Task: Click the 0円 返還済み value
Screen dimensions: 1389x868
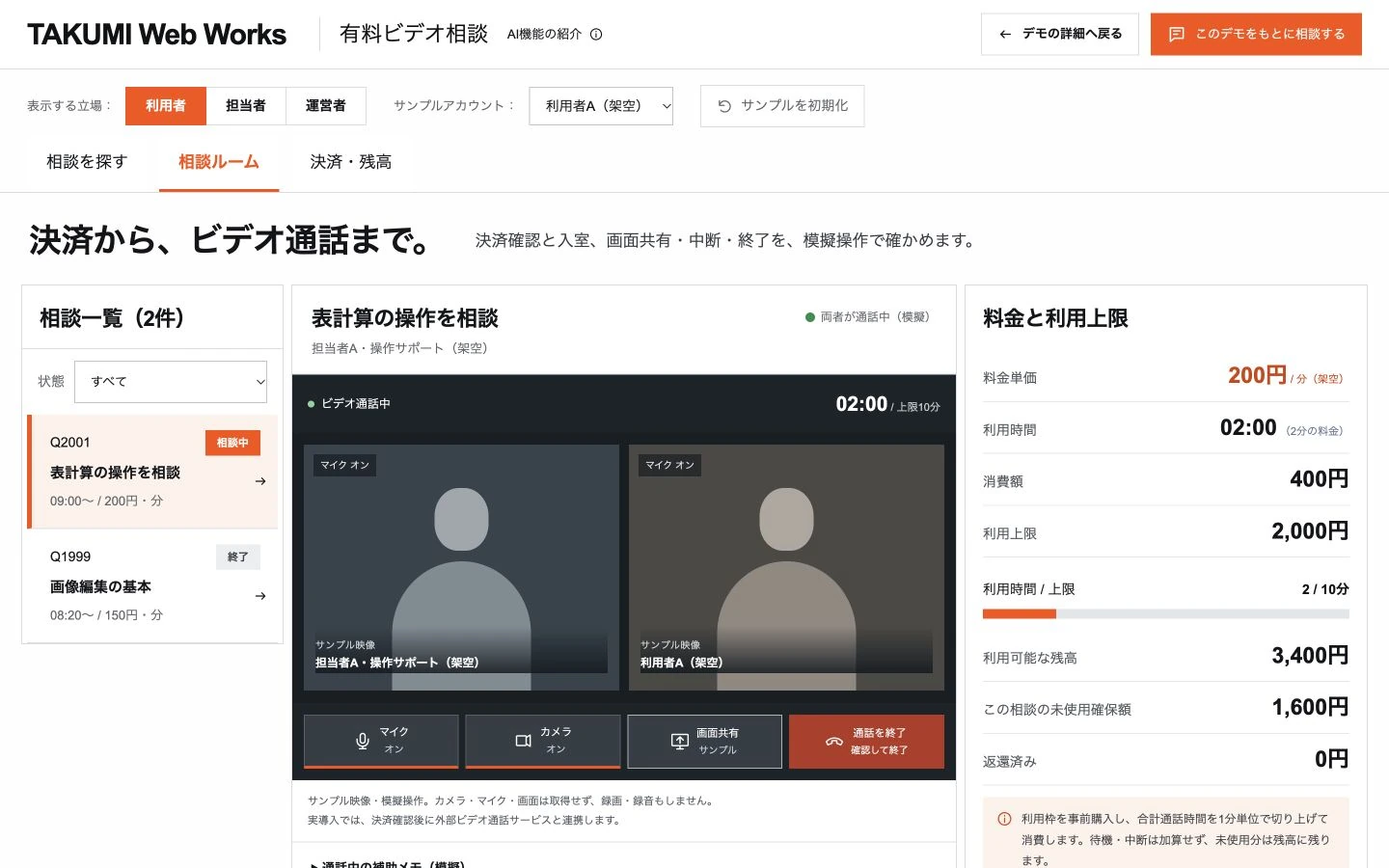Action: (1332, 760)
